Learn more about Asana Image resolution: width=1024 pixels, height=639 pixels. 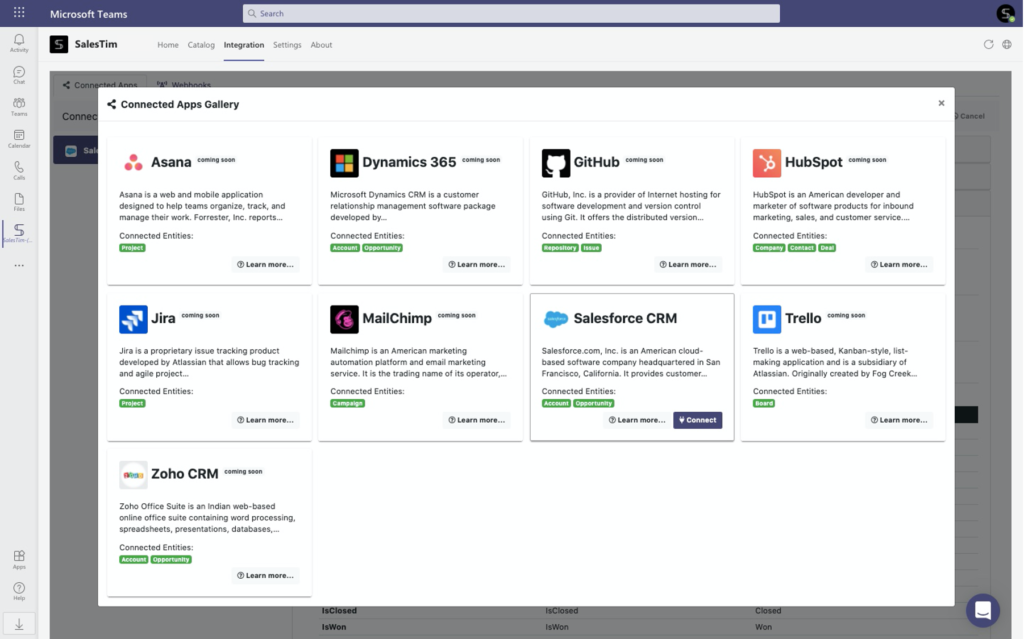click(265, 265)
